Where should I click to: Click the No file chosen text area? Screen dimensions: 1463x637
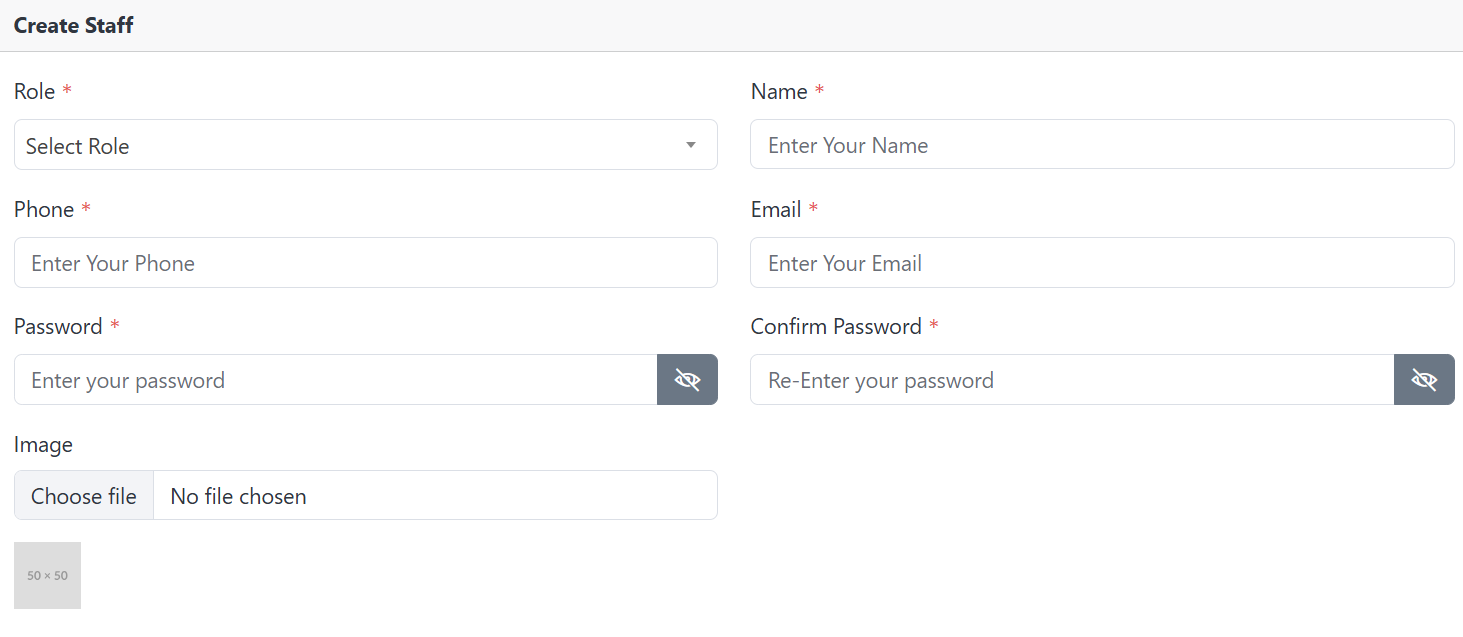[435, 496]
